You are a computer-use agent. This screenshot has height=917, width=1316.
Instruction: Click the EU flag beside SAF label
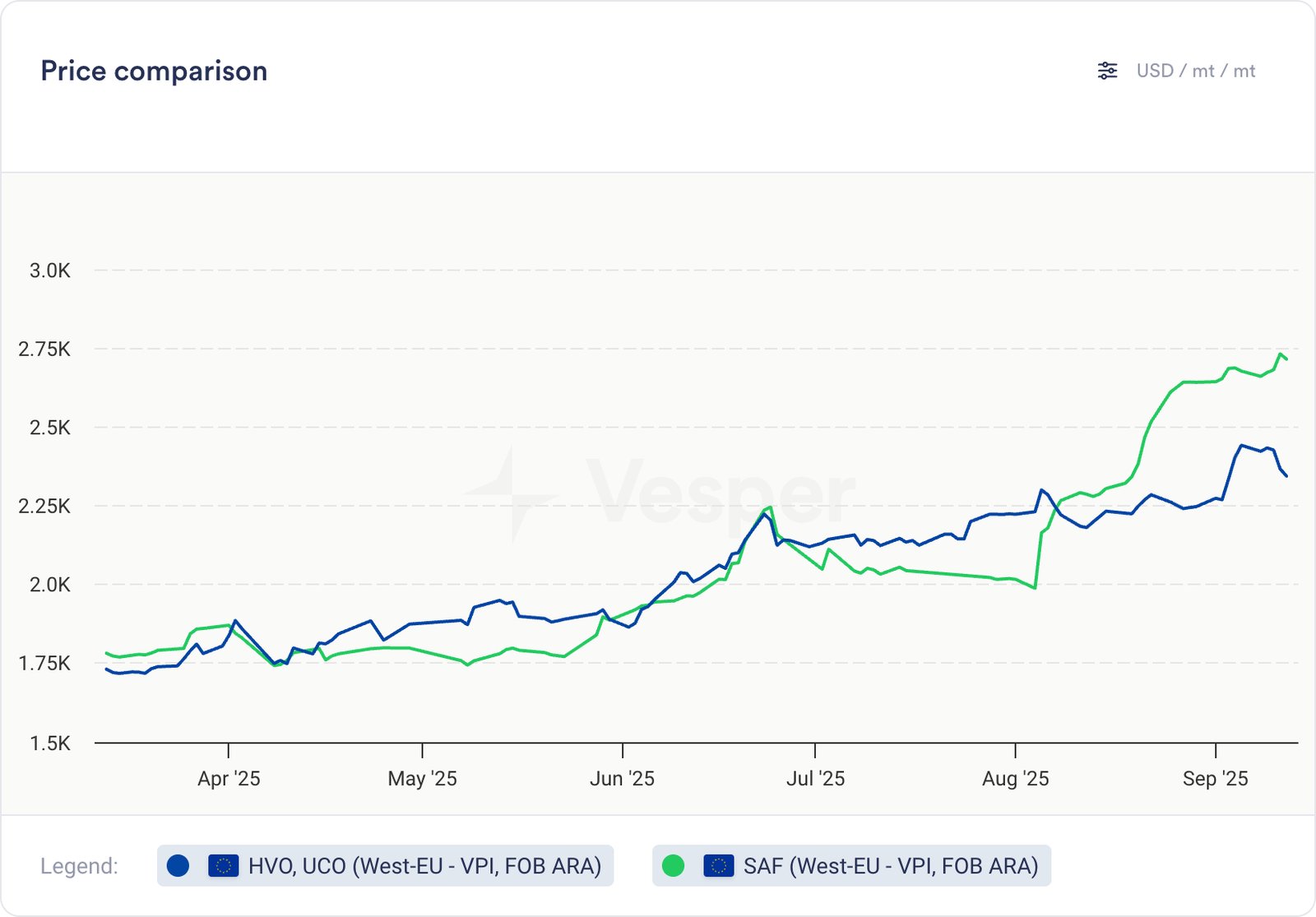718,865
